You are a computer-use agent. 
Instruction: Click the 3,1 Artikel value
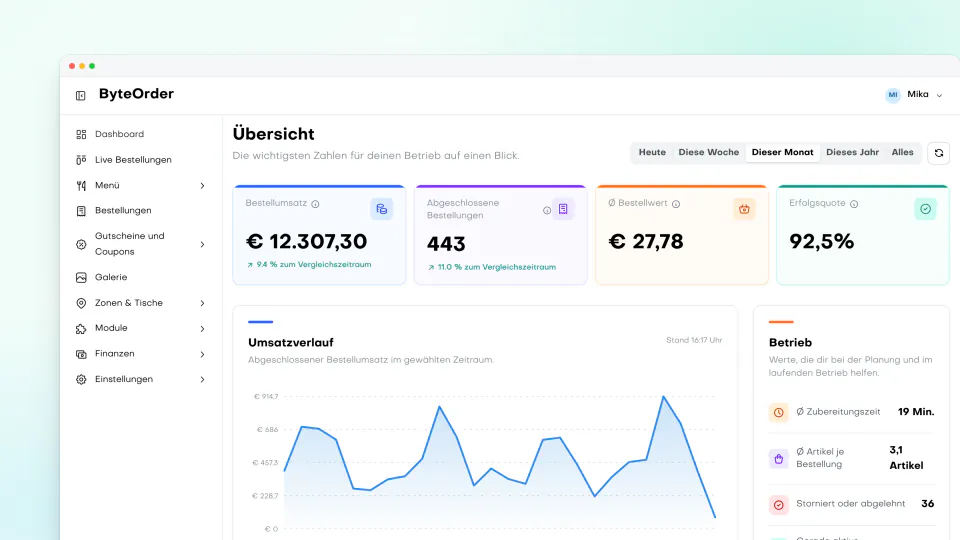point(906,458)
